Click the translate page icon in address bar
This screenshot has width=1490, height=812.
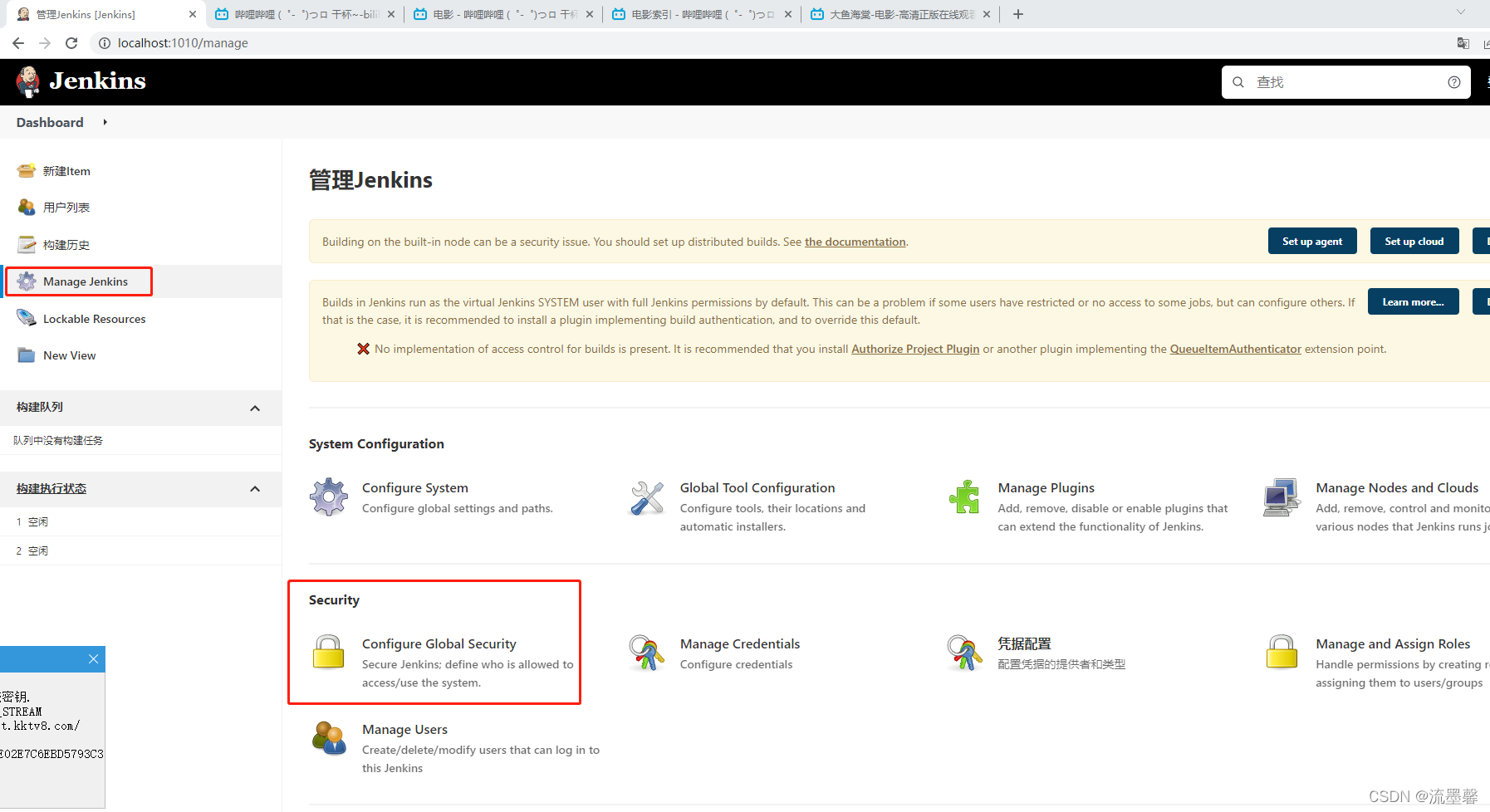click(x=1463, y=43)
